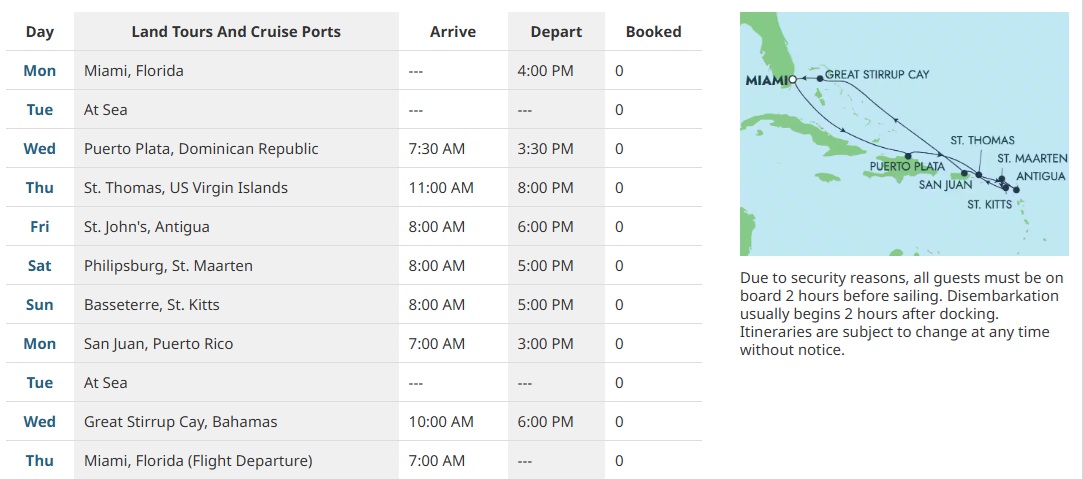This screenshot has width=1084, height=479.
Task: Click the Booked column header
Action: [653, 32]
